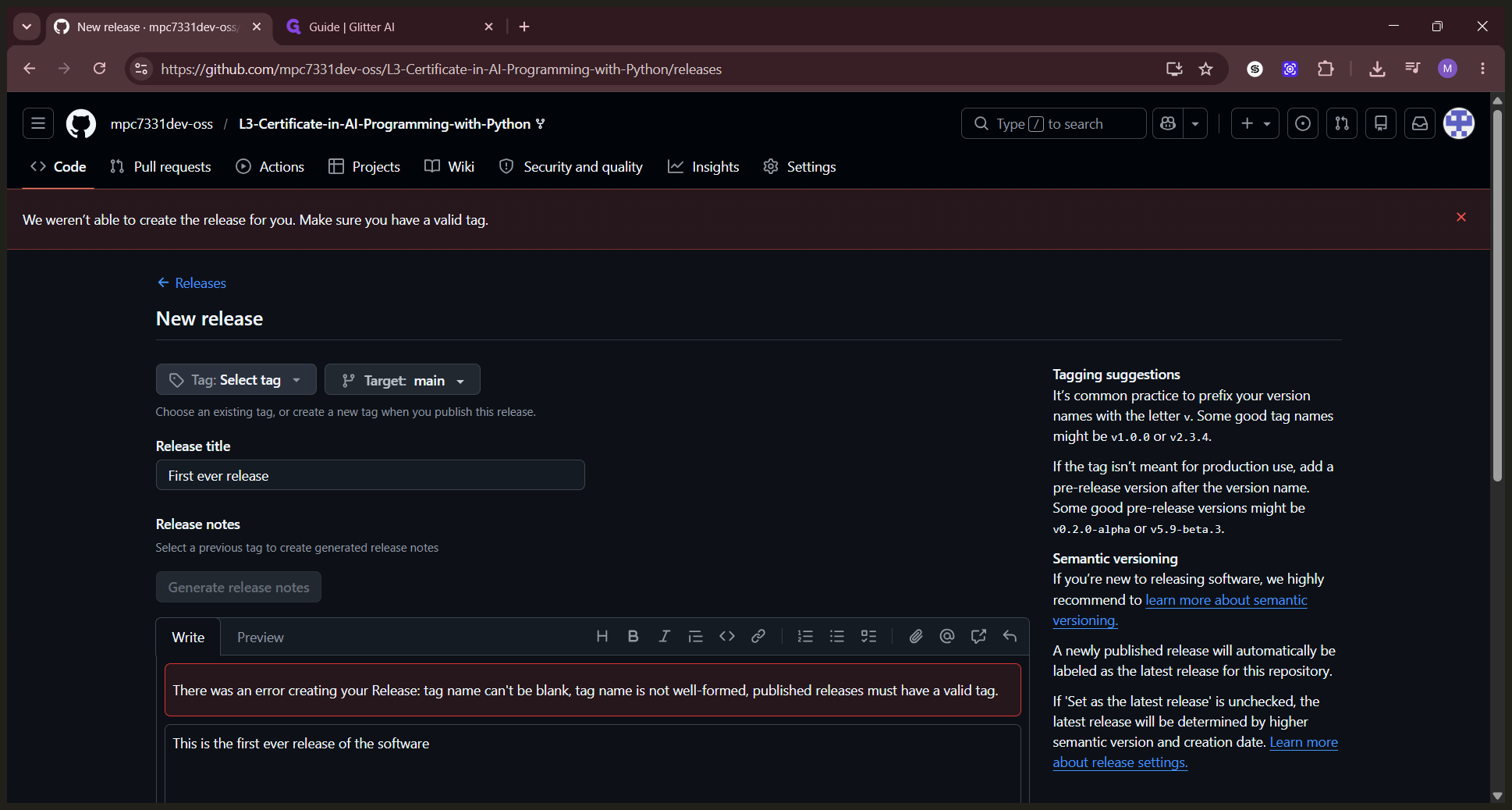View site information icon in address bar

click(x=141, y=69)
